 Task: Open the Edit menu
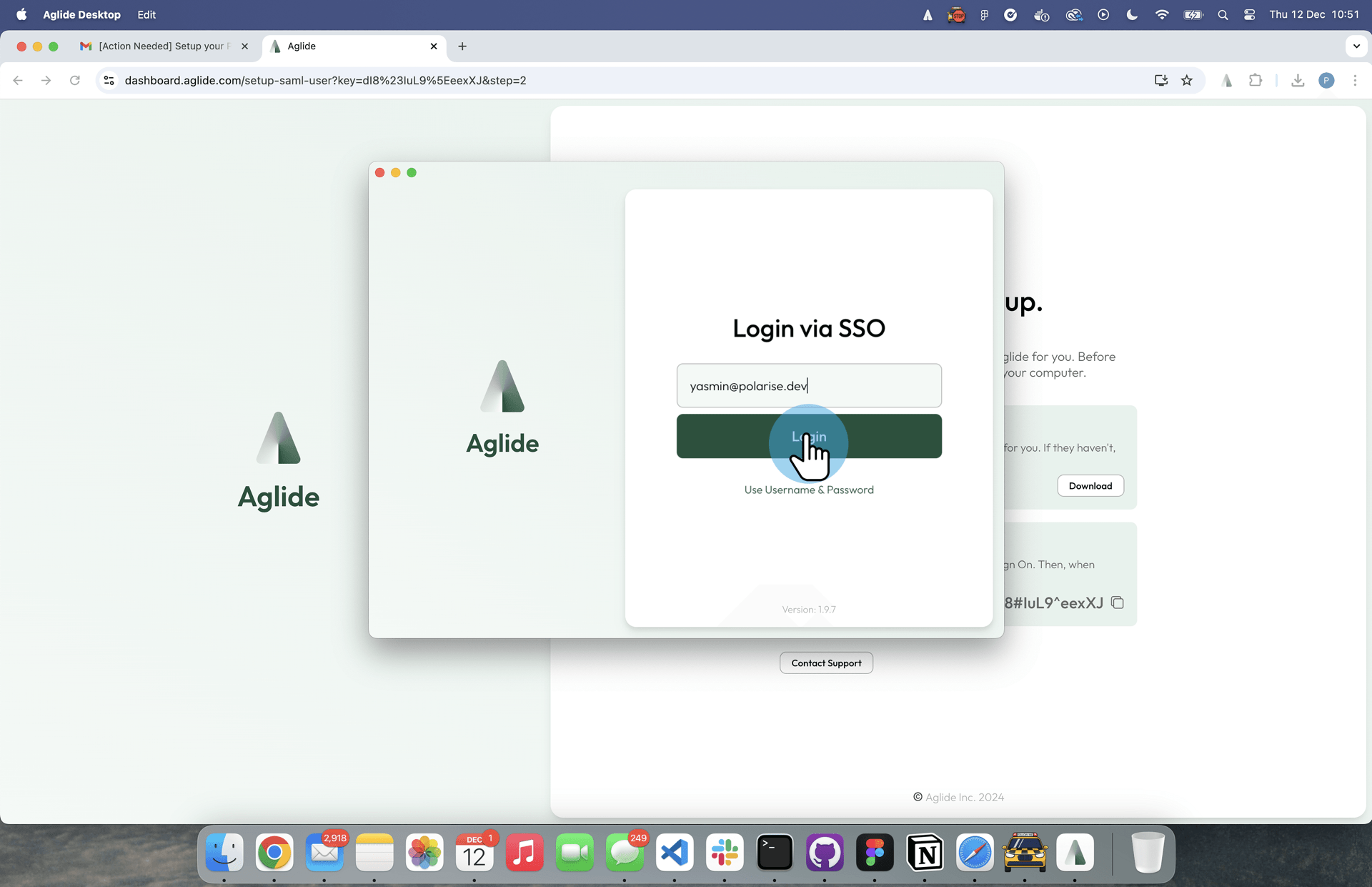pos(146,14)
